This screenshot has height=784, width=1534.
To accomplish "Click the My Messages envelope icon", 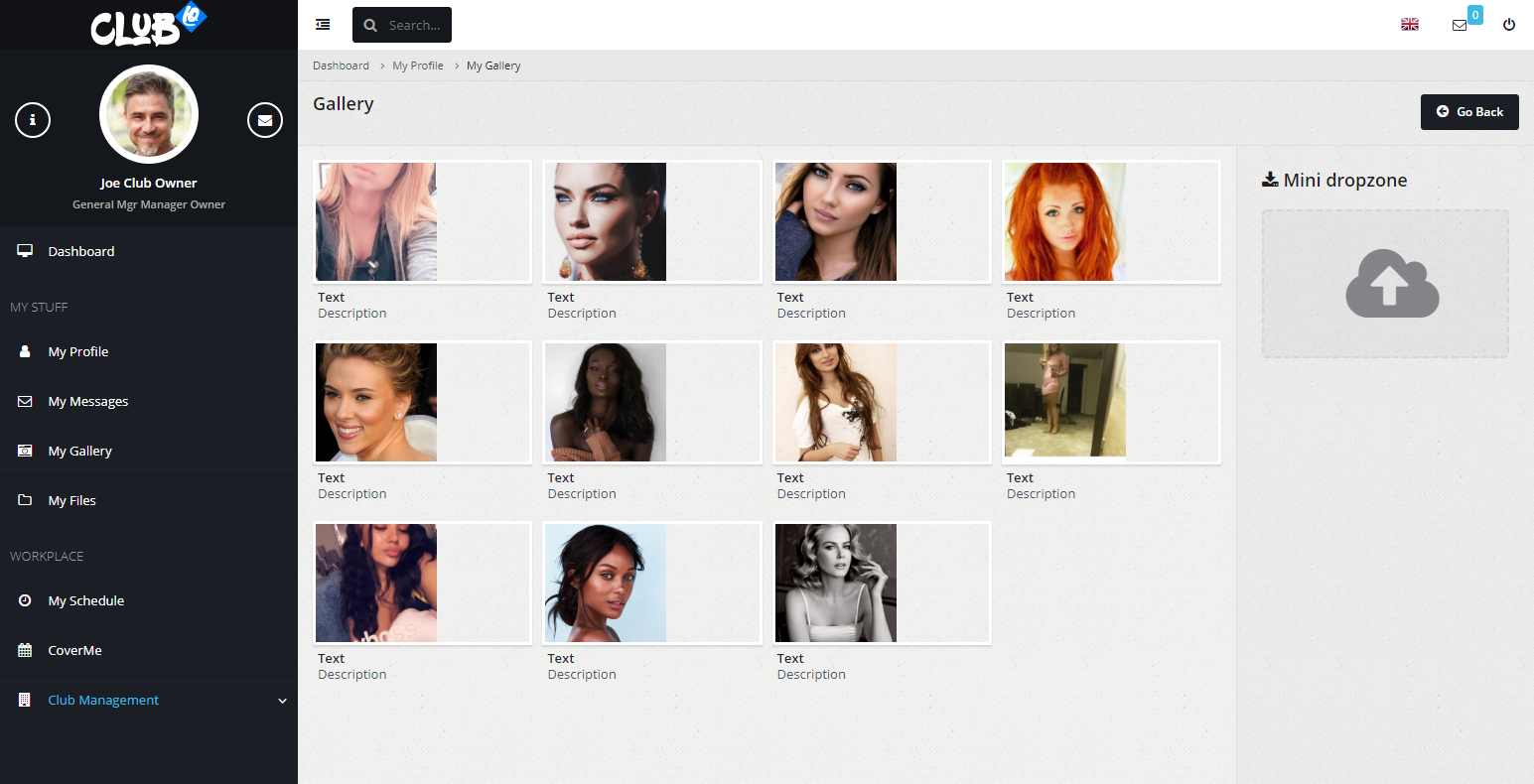I will pos(25,401).
